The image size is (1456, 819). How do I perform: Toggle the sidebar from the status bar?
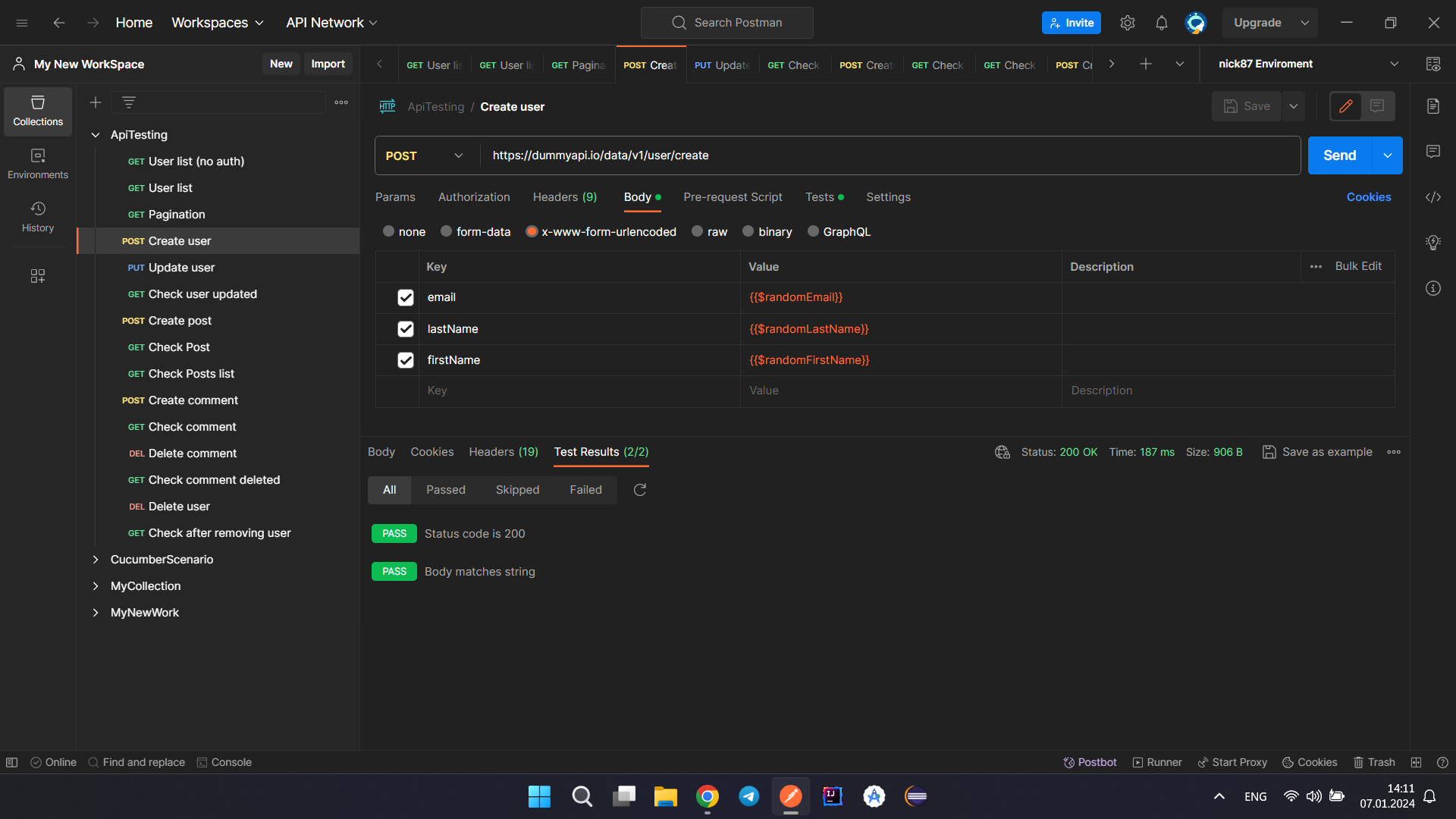12,762
